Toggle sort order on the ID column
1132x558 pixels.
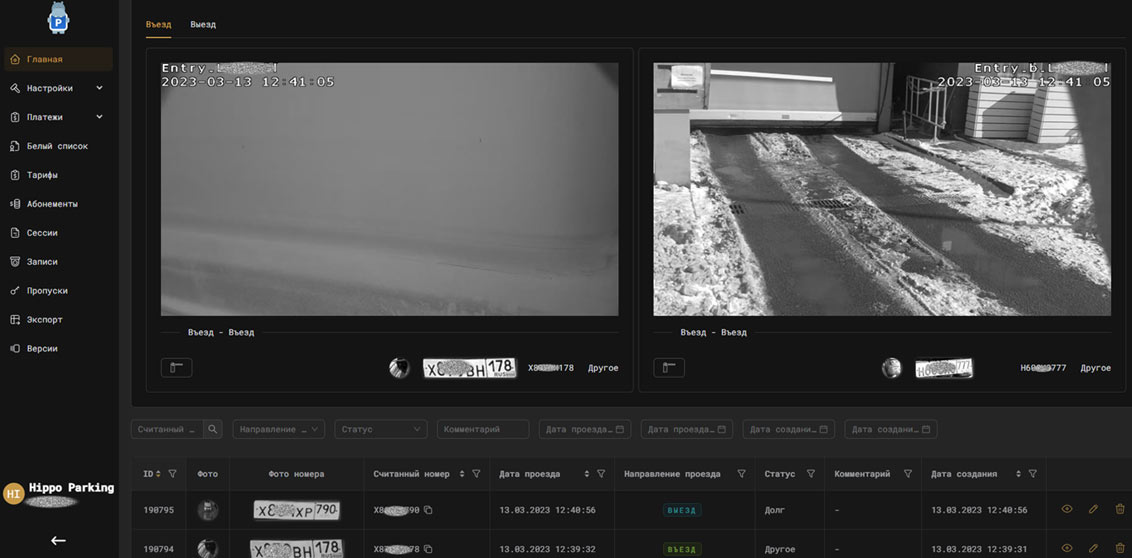(159, 474)
